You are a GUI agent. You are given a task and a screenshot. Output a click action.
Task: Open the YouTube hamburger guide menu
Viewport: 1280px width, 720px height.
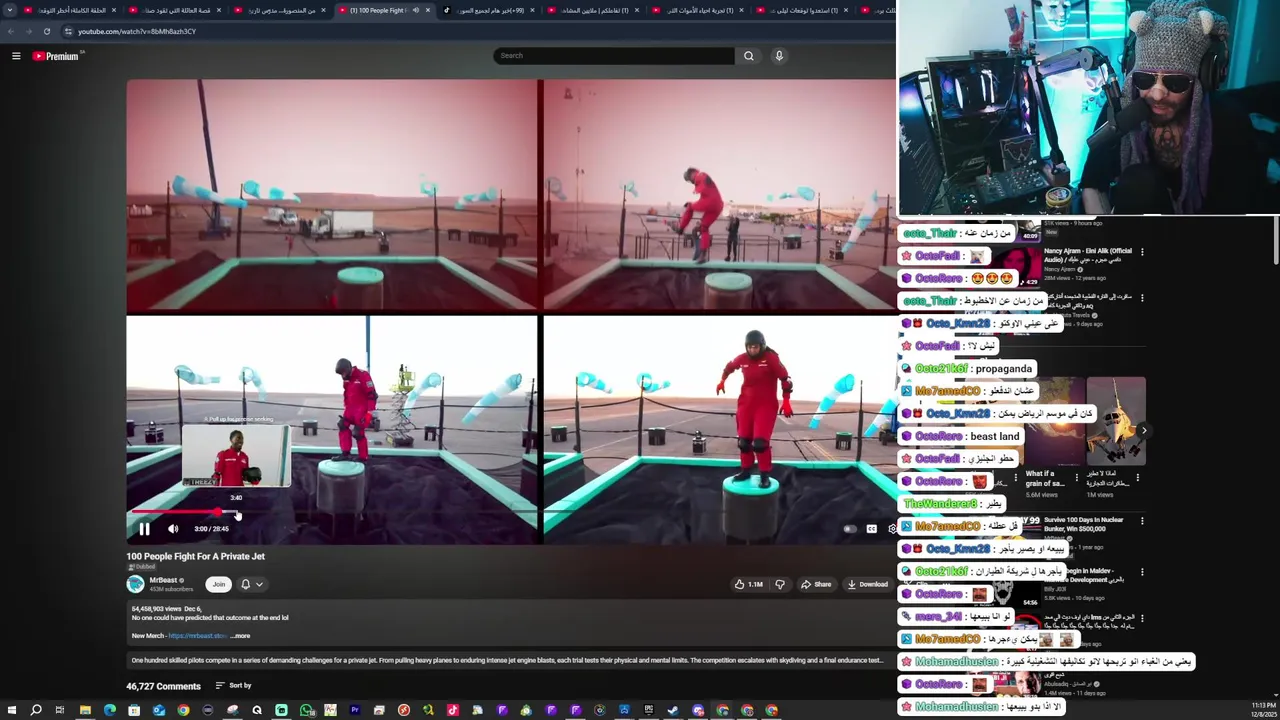(x=16, y=56)
